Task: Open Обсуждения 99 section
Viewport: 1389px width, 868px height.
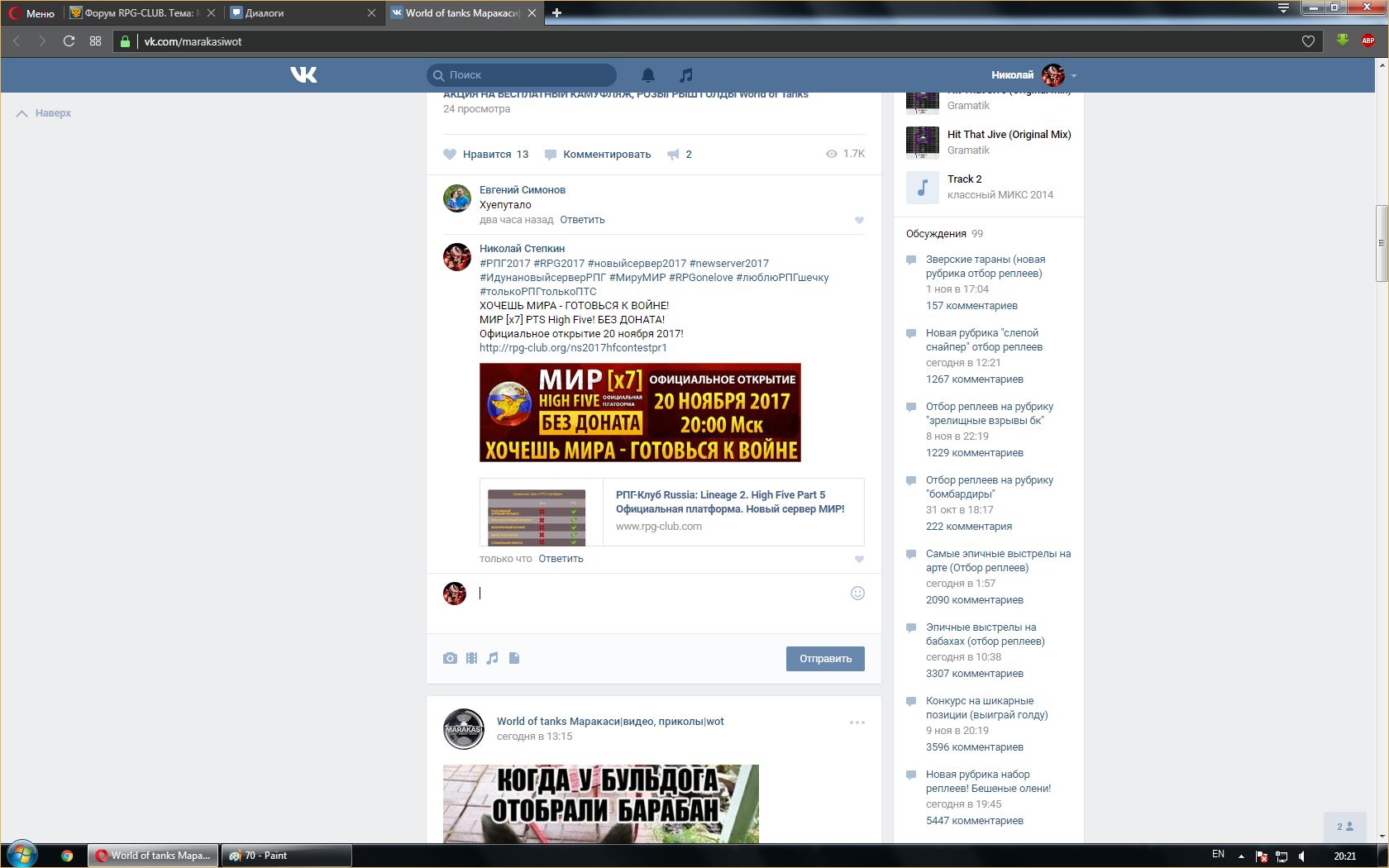Action: coord(944,233)
